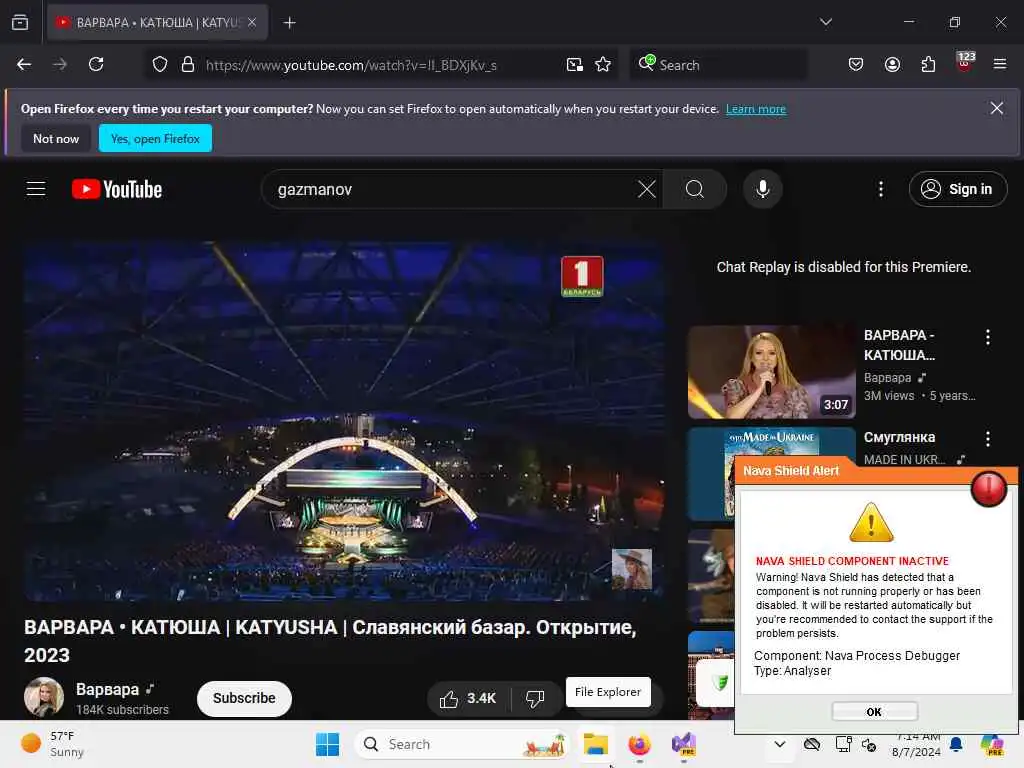The height and width of the screenshot is (768, 1024).
Task: Open YouTube settings three-dot menu
Action: [881, 189]
